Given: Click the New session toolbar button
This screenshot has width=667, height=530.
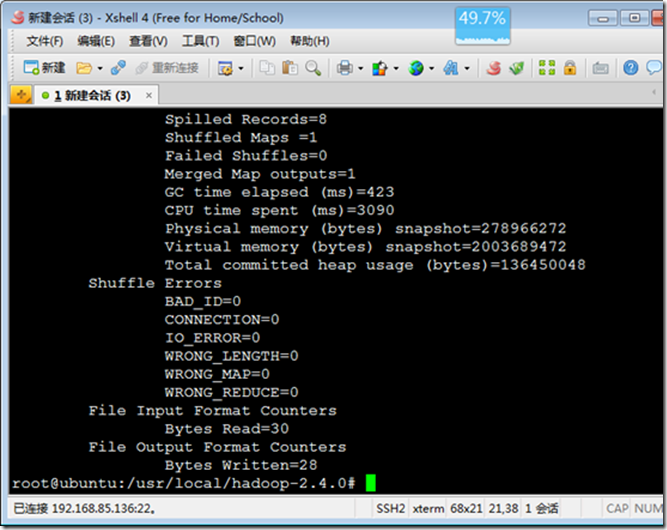Looking at the screenshot, I should (44, 68).
